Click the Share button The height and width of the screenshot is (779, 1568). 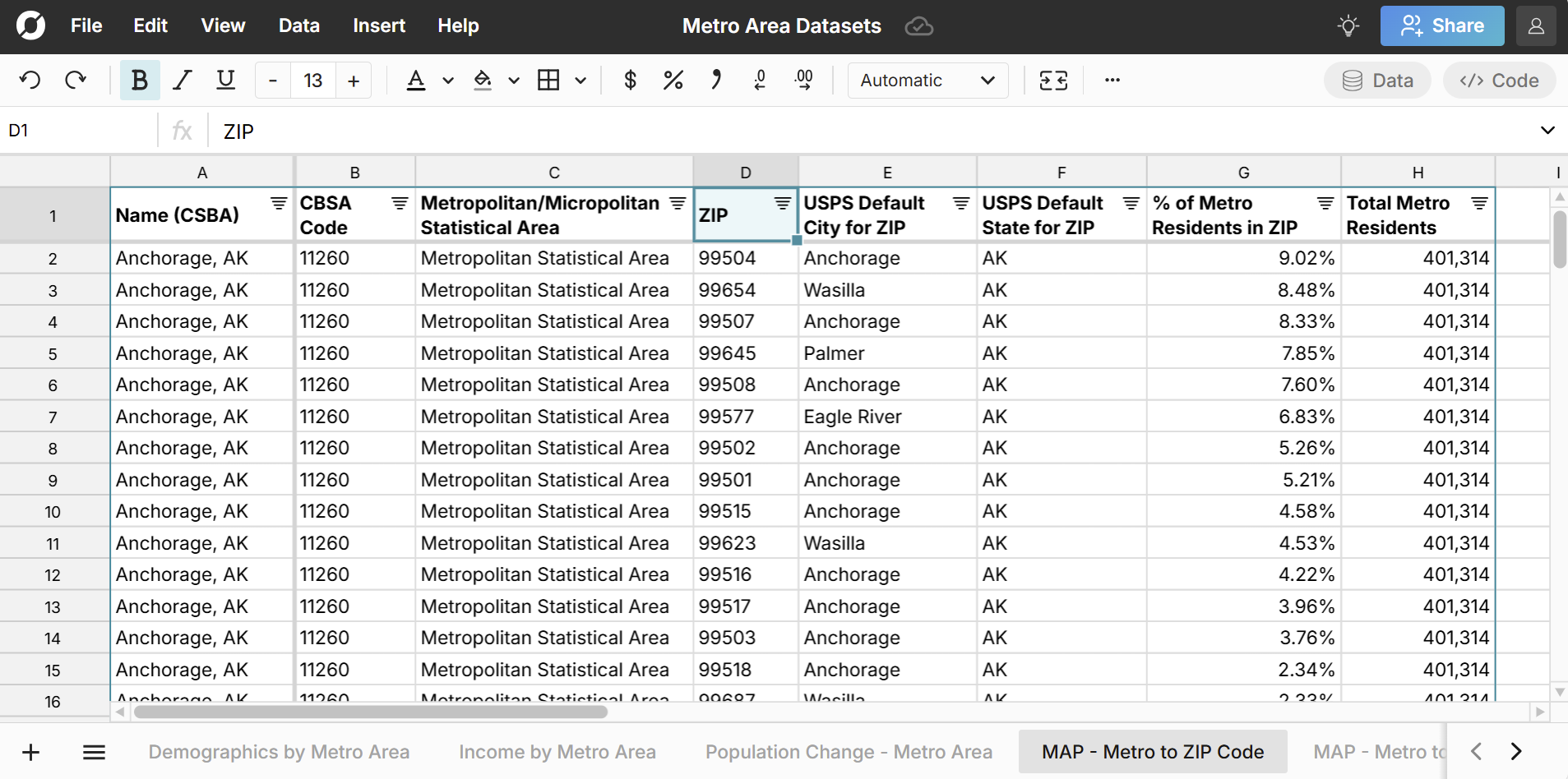click(1441, 25)
